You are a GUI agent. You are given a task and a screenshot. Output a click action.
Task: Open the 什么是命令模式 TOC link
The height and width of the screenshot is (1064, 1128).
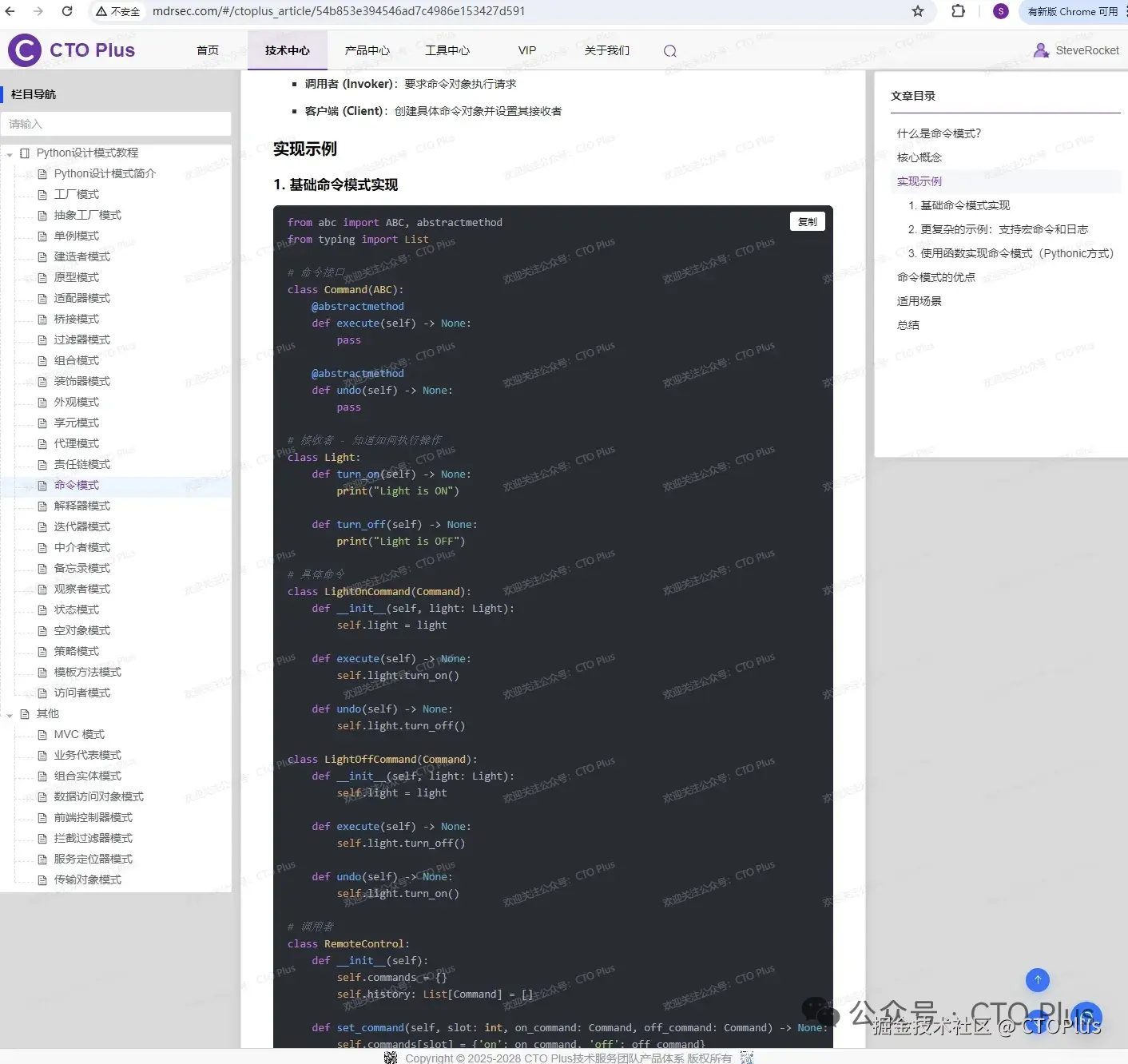point(937,133)
